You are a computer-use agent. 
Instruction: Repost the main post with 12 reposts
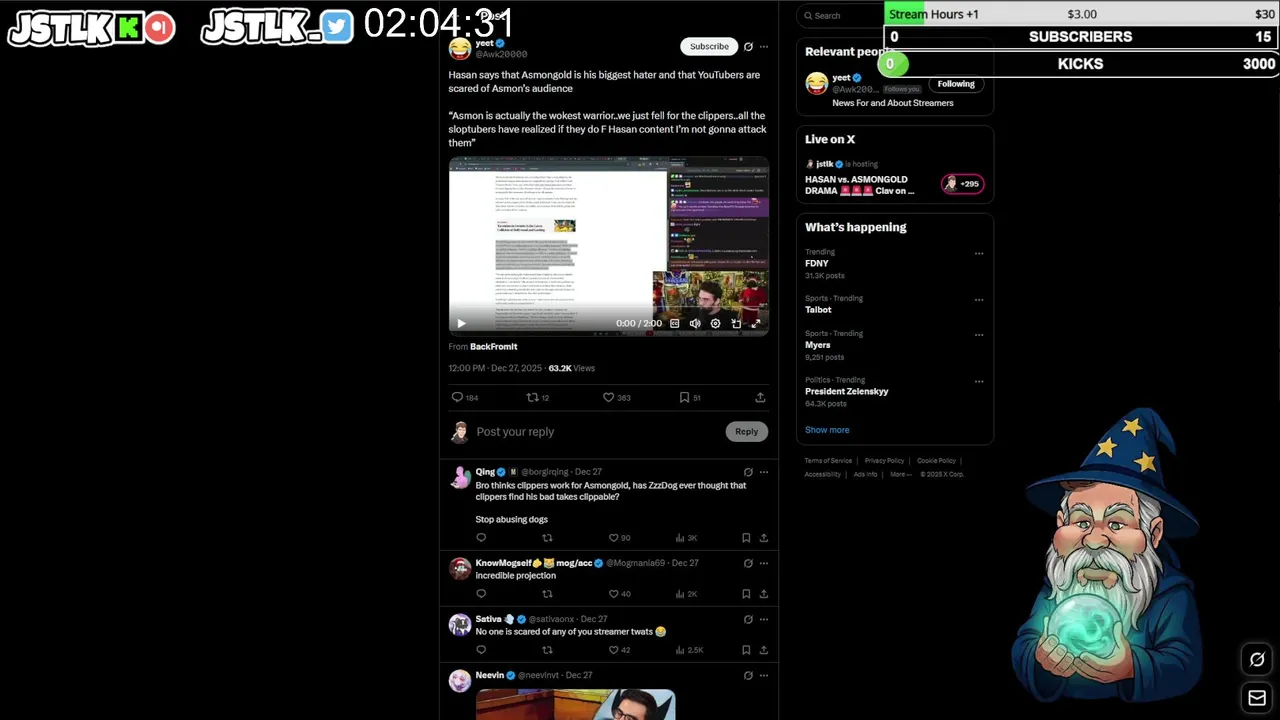(x=538, y=397)
